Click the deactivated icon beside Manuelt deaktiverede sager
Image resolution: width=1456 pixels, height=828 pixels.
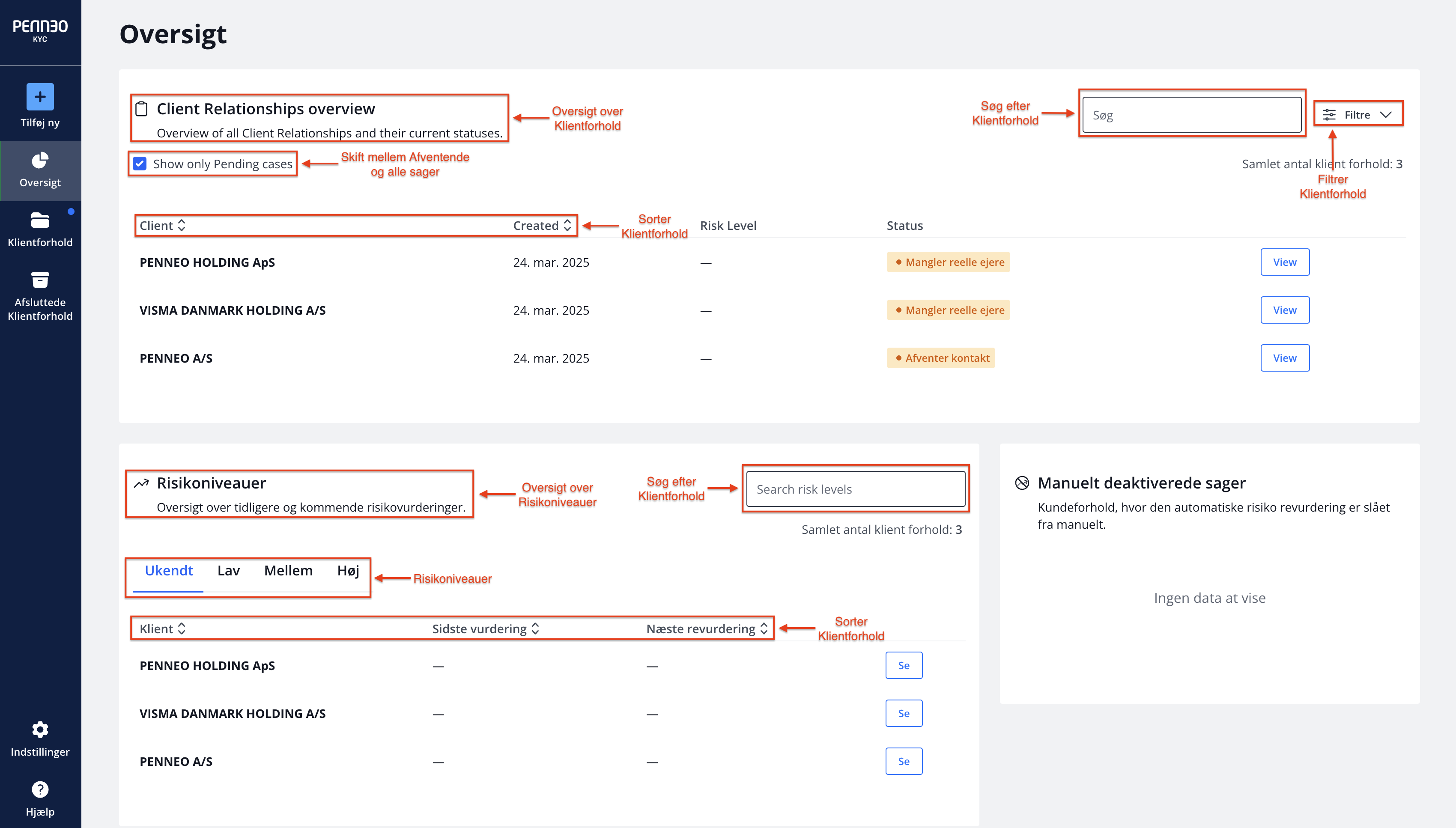click(1022, 483)
